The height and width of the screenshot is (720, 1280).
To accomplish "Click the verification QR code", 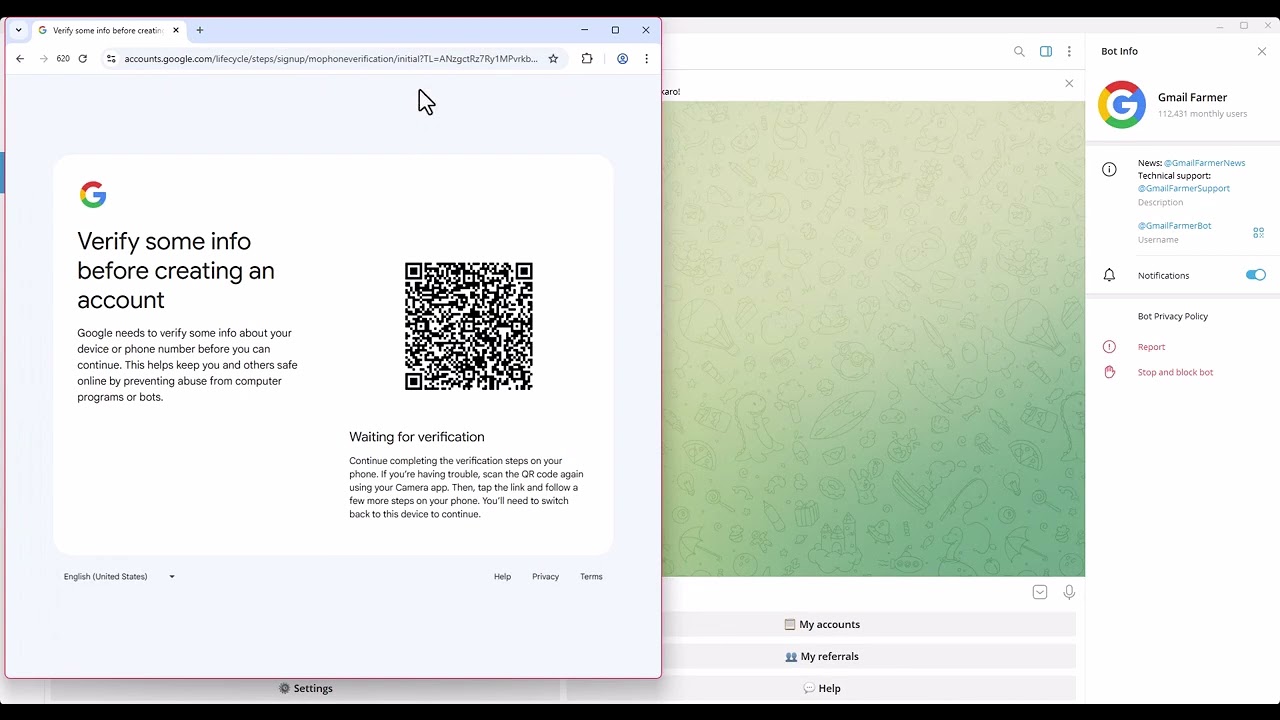I will click(469, 326).
